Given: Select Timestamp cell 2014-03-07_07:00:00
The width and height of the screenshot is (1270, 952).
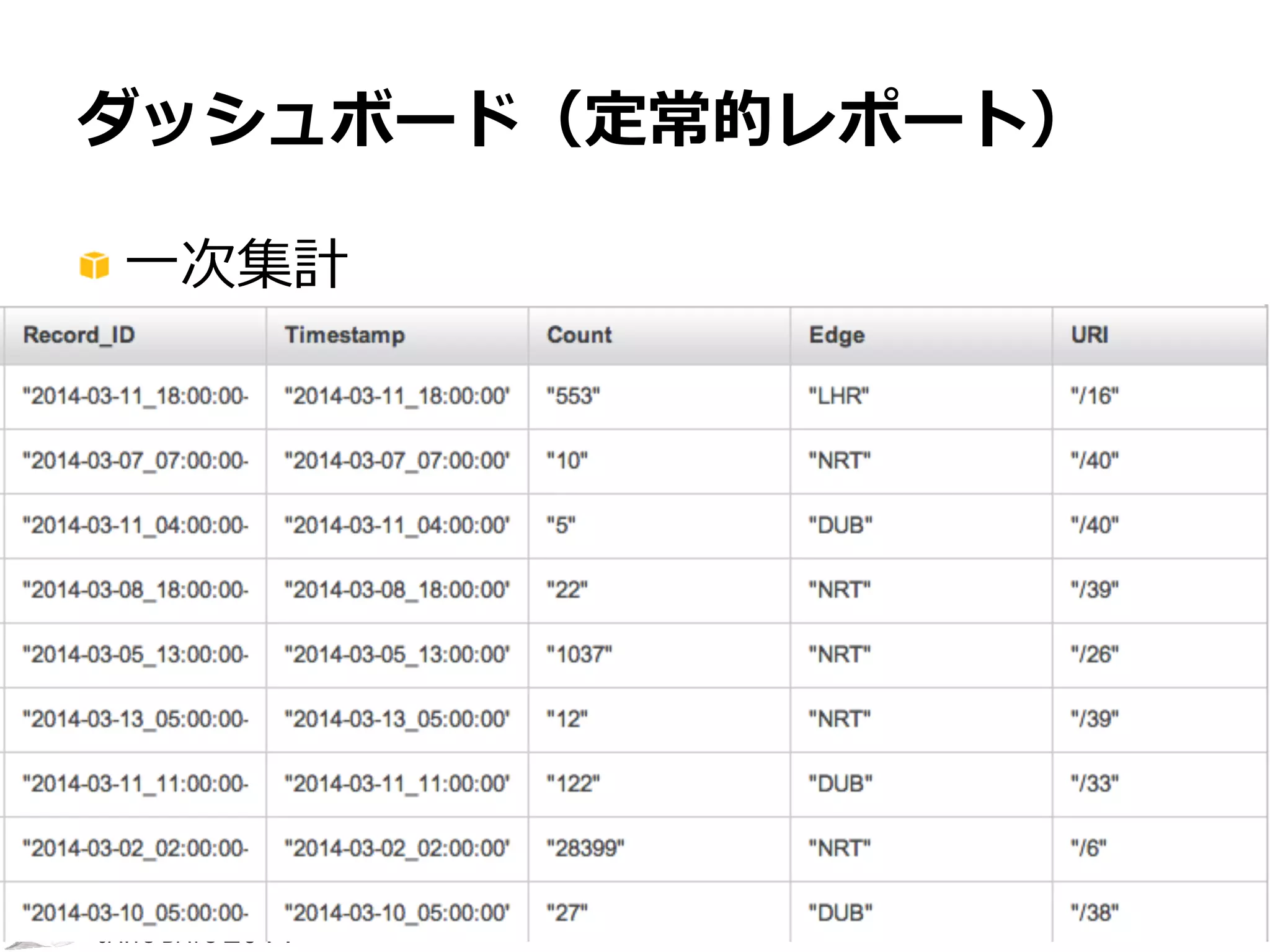Looking at the screenshot, I should (397, 461).
